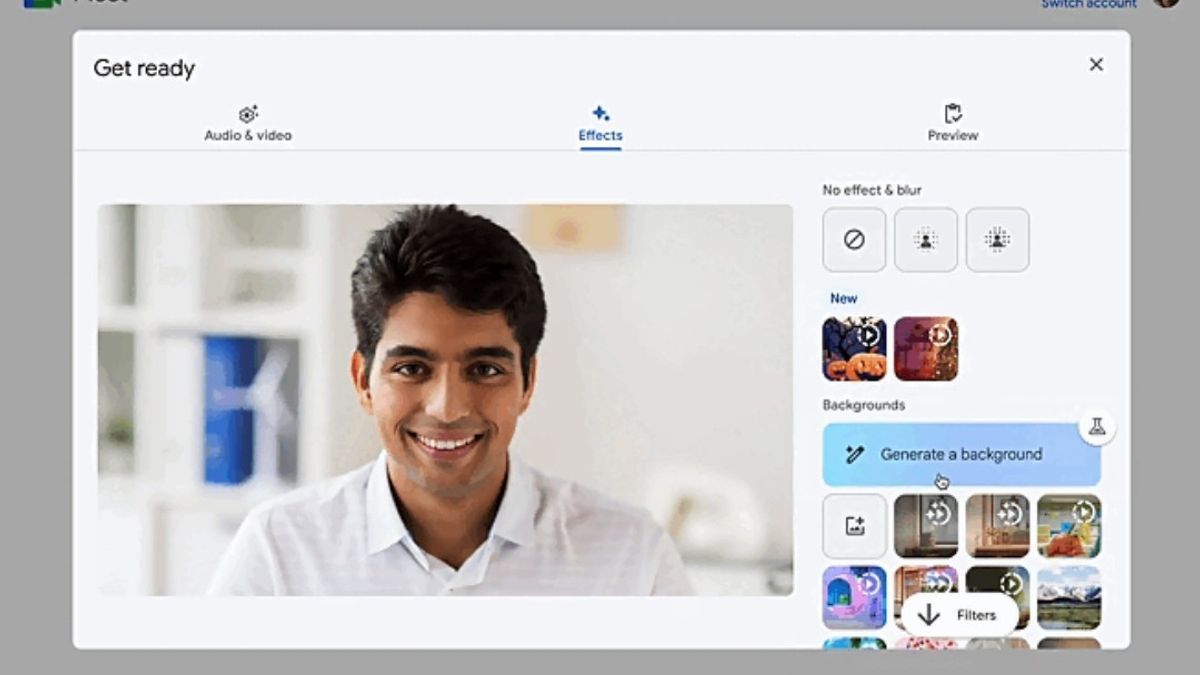
Task: Click the self-view video preview
Action: (x=445, y=400)
